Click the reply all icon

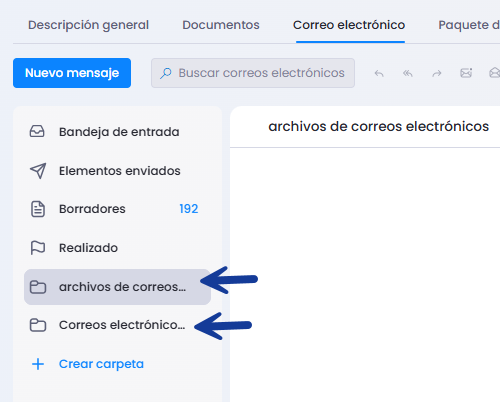(408, 73)
